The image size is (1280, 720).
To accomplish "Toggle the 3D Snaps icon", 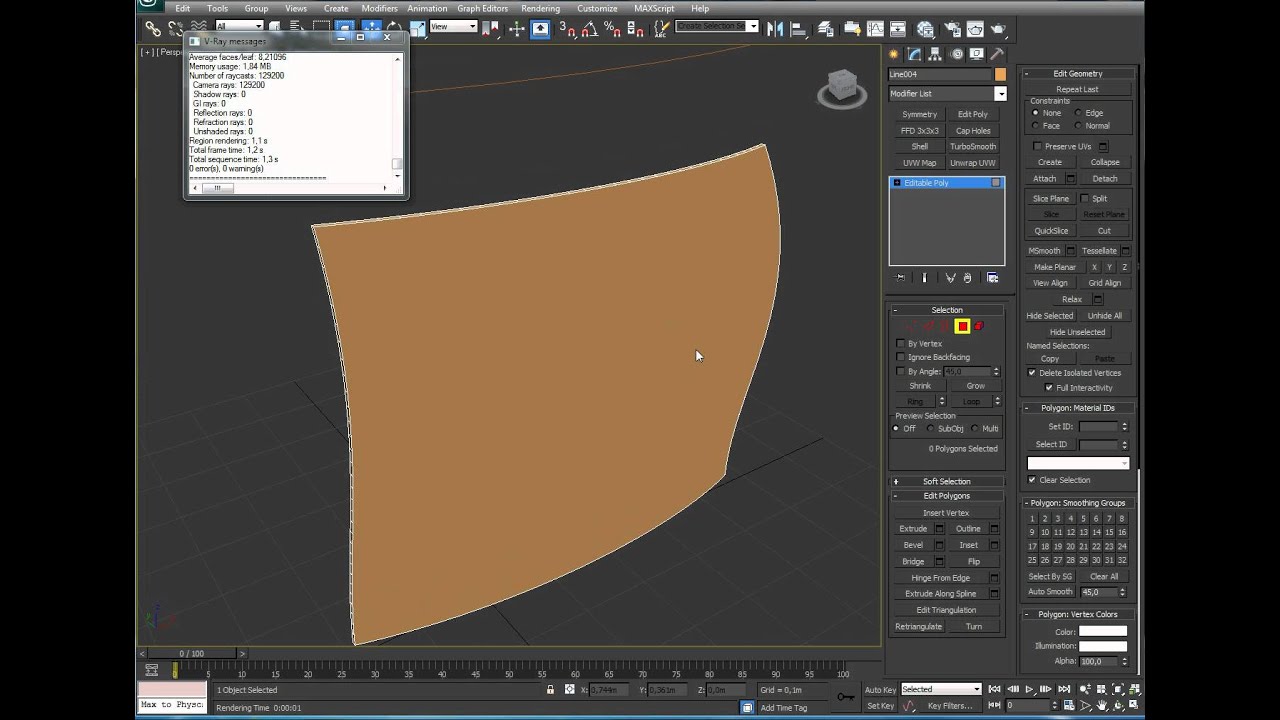I will click(568, 28).
